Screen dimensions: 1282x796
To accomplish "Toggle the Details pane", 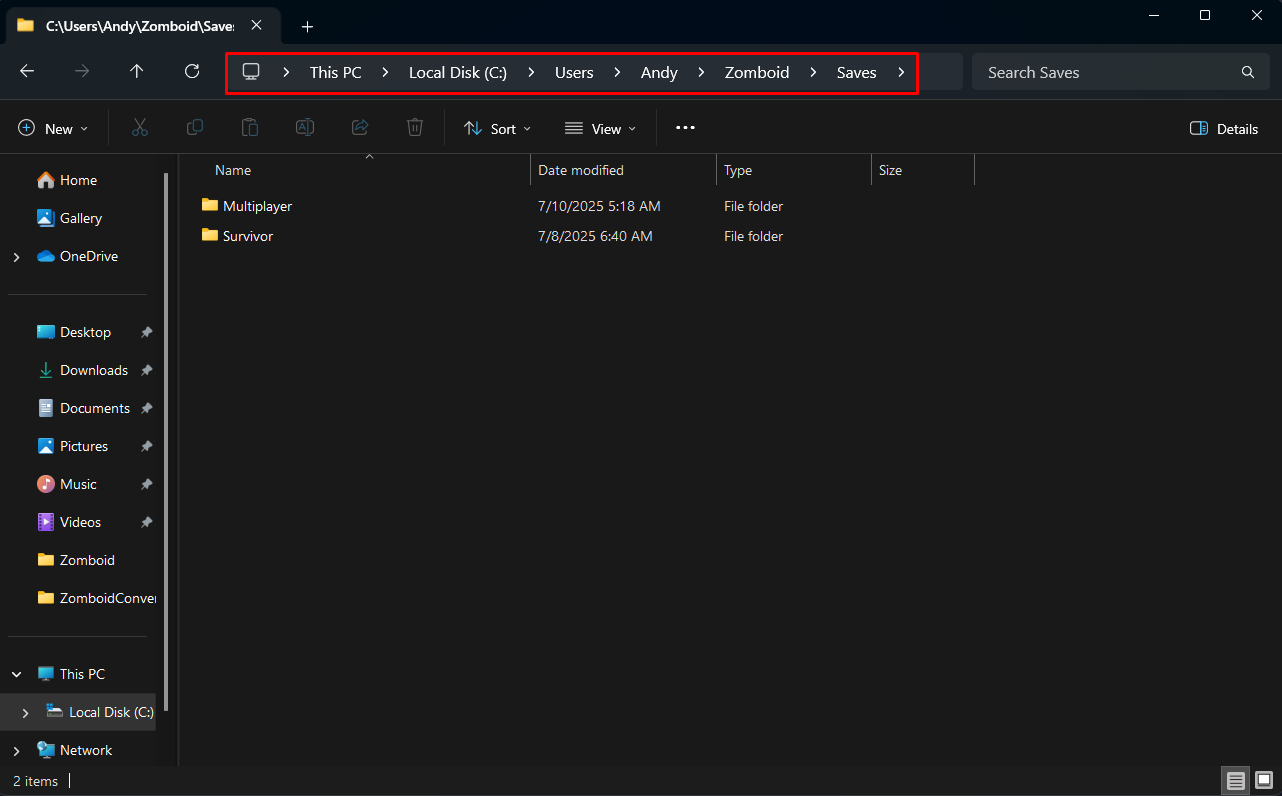I will click(1222, 128).
